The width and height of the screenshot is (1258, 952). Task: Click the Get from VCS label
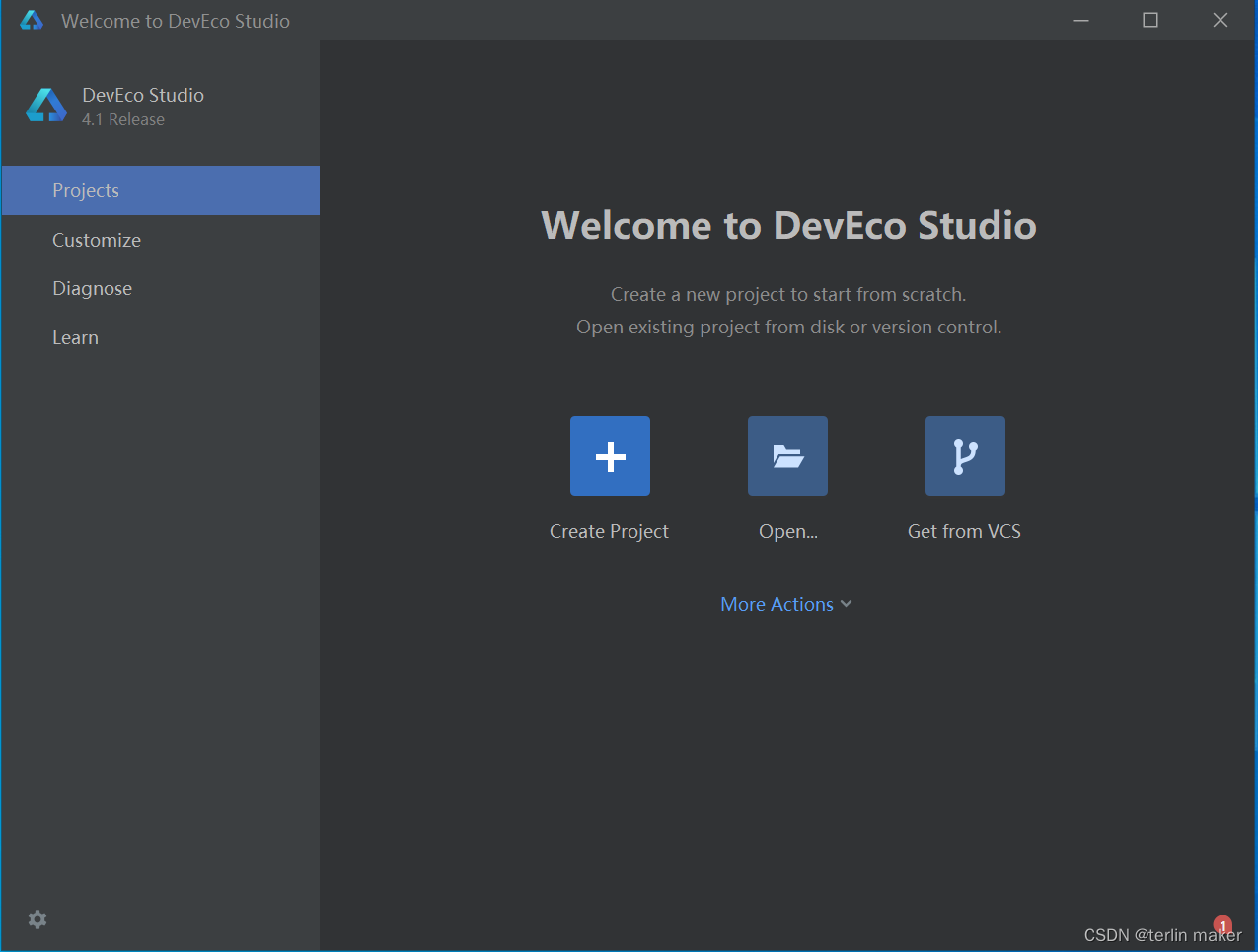point(964,531)
